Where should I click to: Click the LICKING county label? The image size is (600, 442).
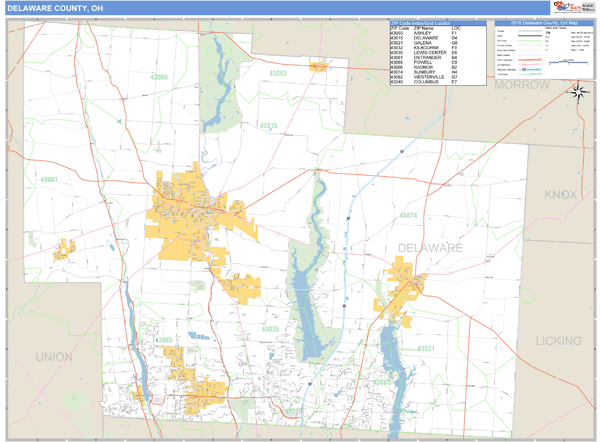tap(558, 341)
